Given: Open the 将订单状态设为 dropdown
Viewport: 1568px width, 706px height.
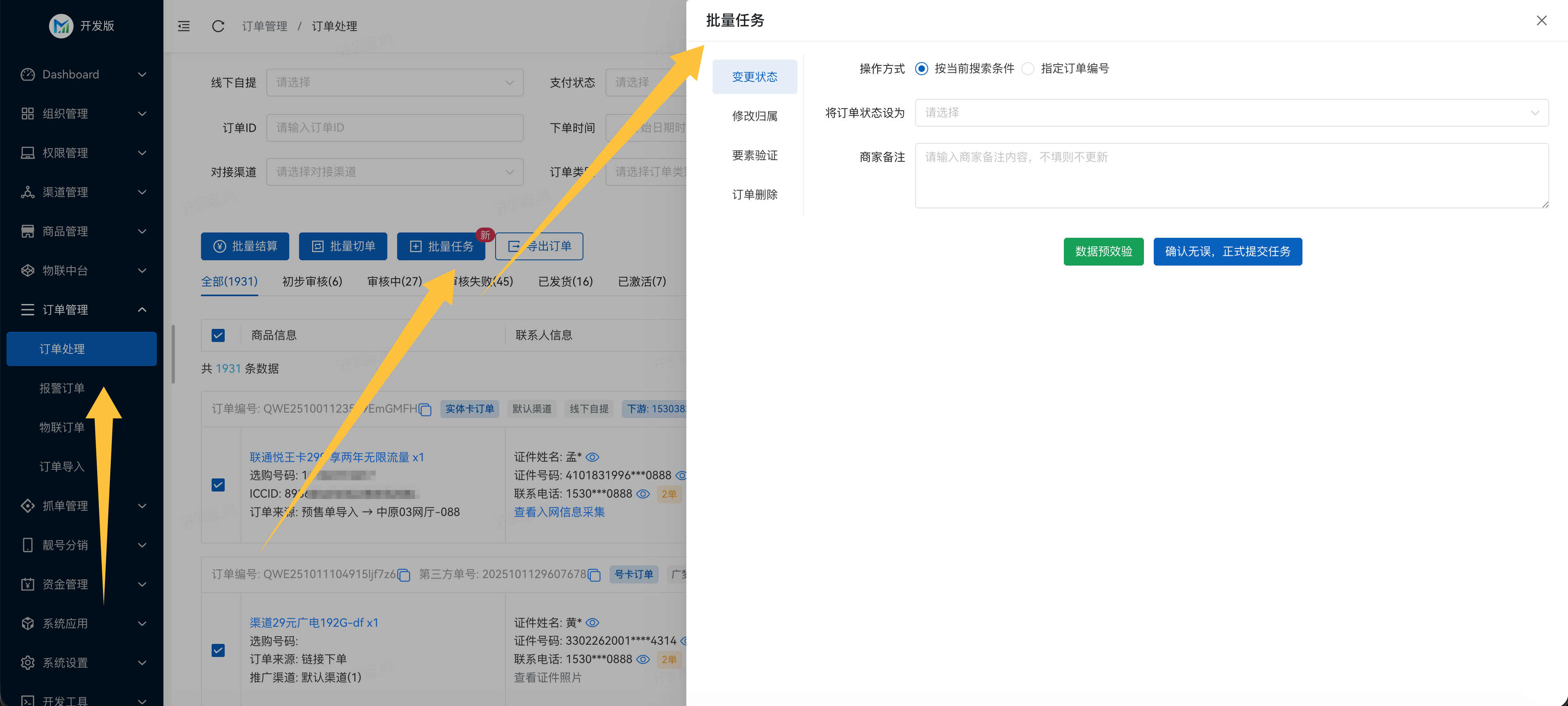Looking at the screenshot, I should 1231,113.
